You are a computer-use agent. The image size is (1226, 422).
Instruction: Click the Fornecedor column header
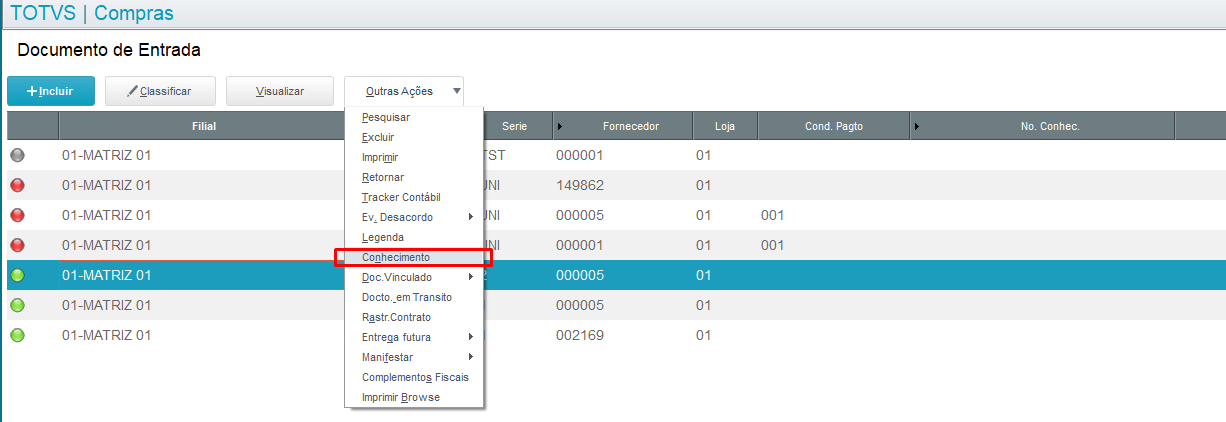click(x=623, y=126)
